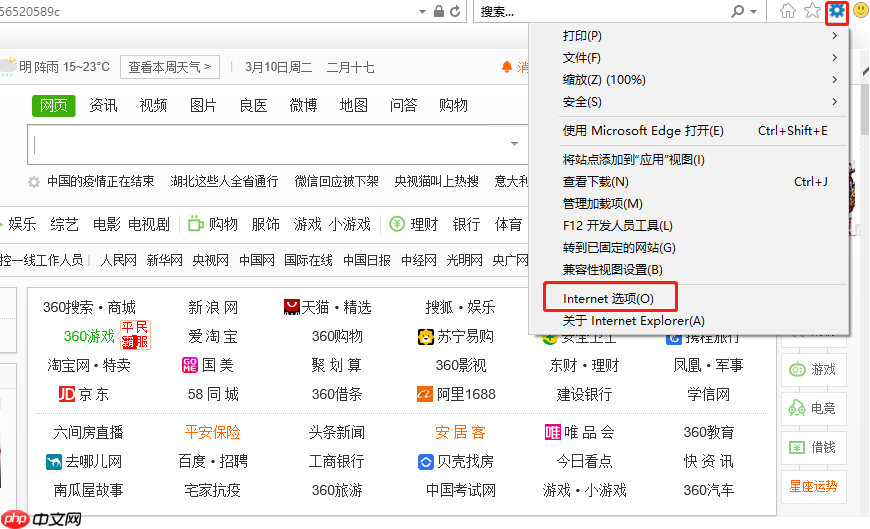Image resolution: width=870 pixels, height=529 pixels.
Task: Expand the 安全(S) submenu
Action: pyautogui.click(x=834, y=102)
